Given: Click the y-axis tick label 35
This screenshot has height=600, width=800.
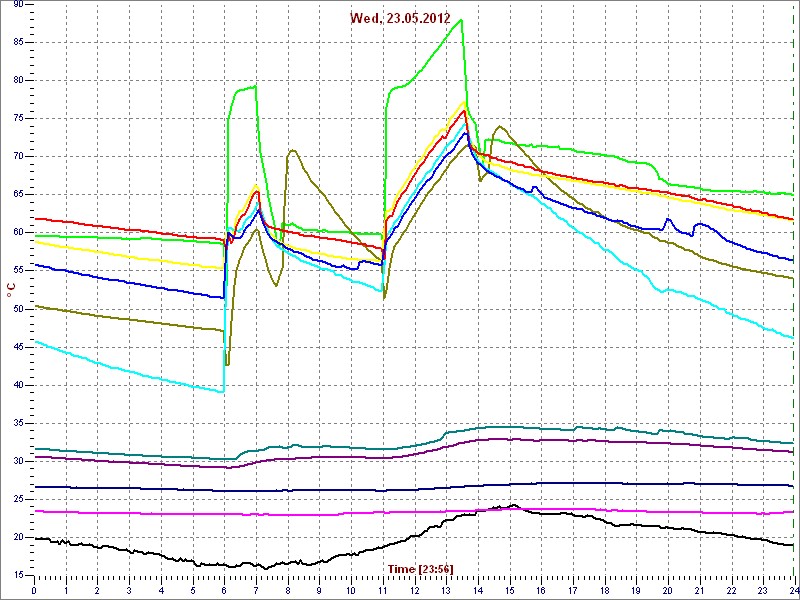Looking at the screenshot, I should [x=17, y=423].
